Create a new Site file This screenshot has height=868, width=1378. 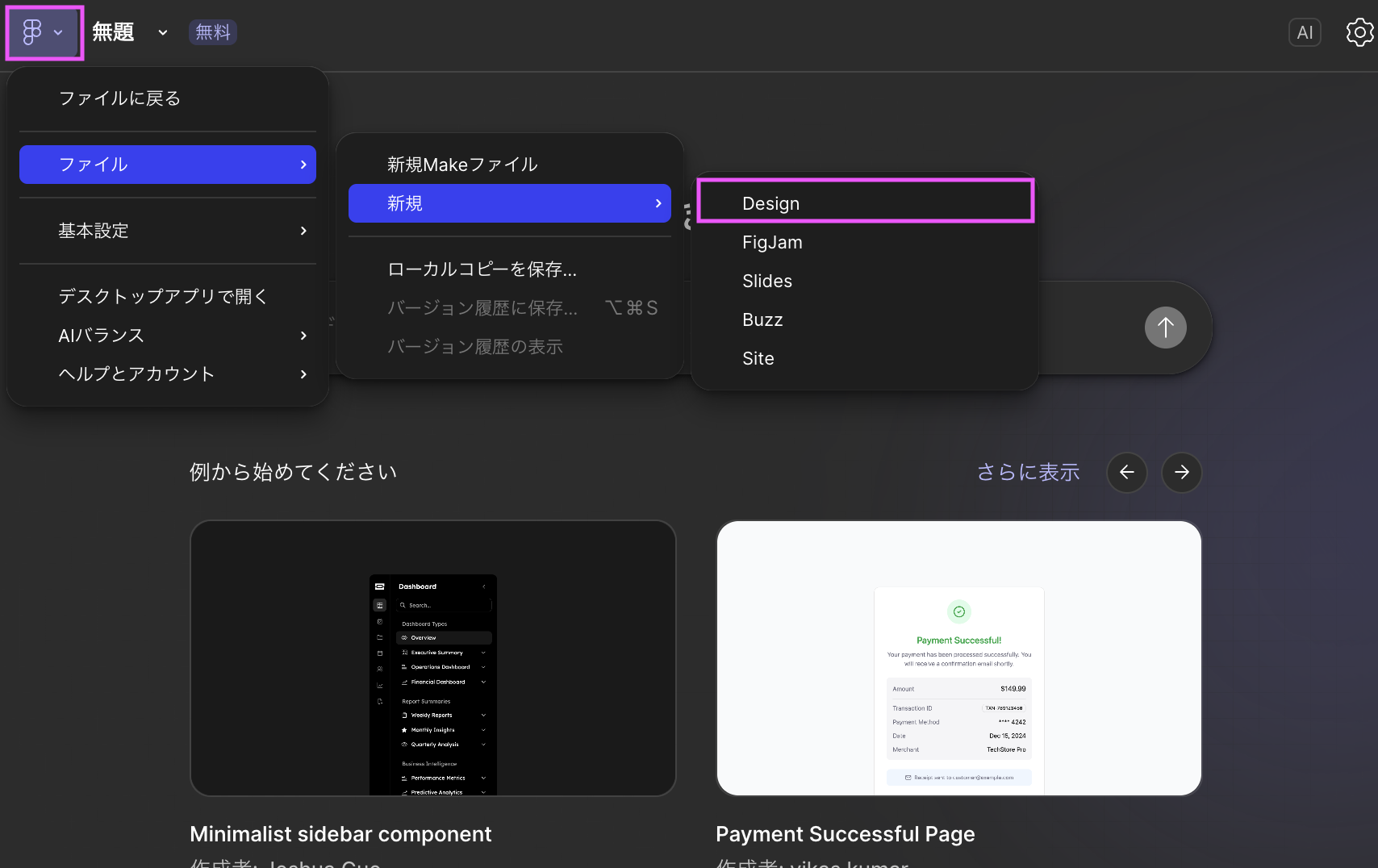pos(864,358)
